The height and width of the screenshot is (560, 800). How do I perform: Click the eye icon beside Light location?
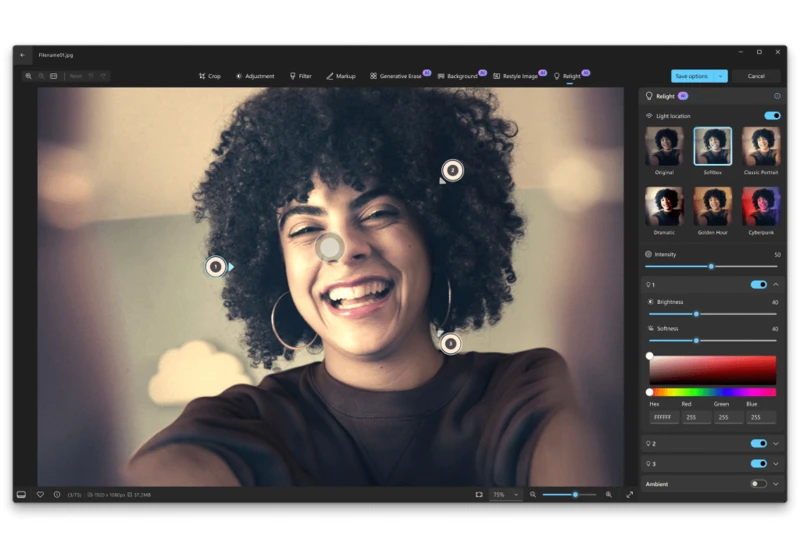point(649,116)
